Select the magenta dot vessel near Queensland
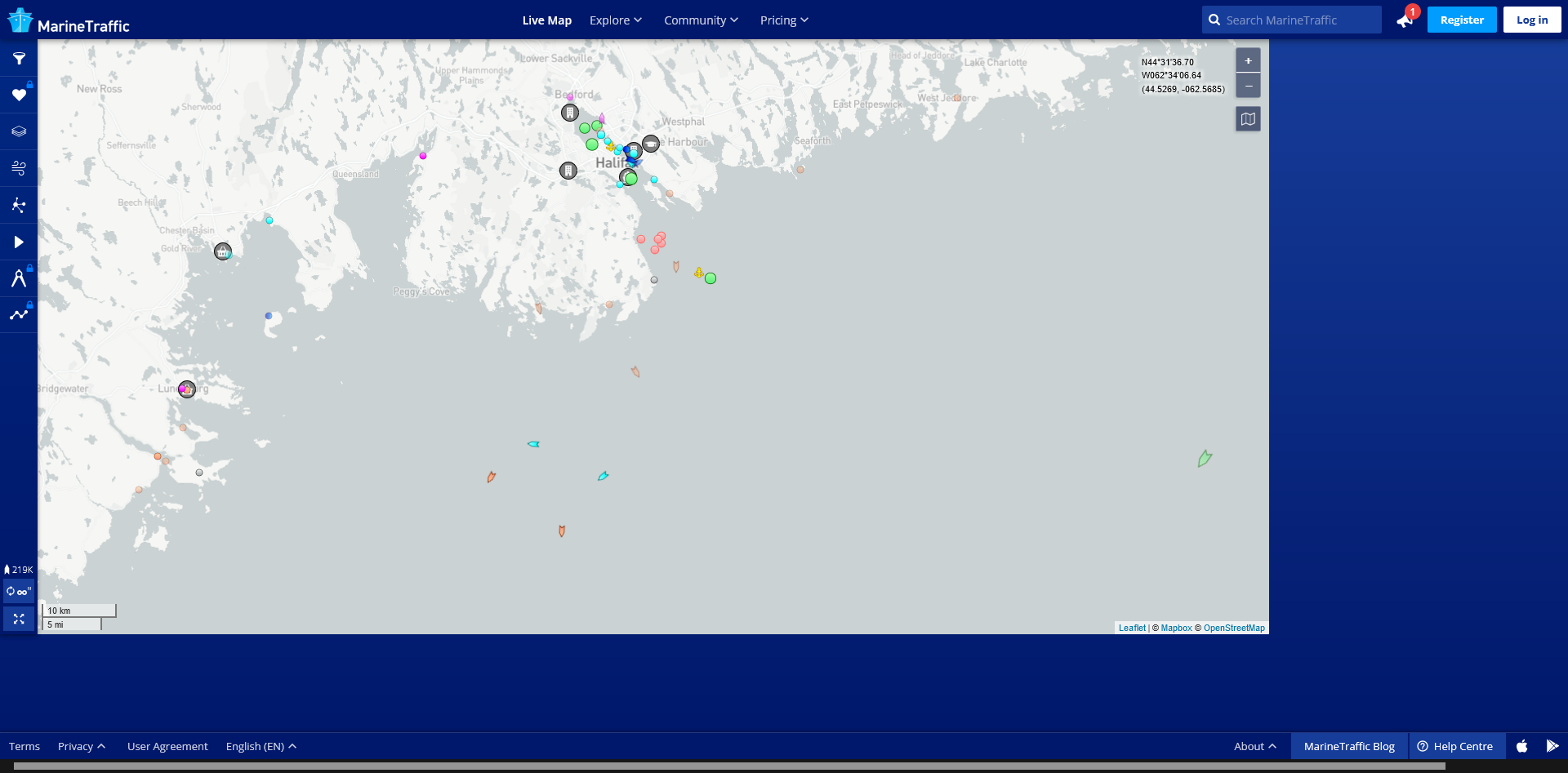Image resolution: width=1568 pixels, height=773 pixels. 423,155
